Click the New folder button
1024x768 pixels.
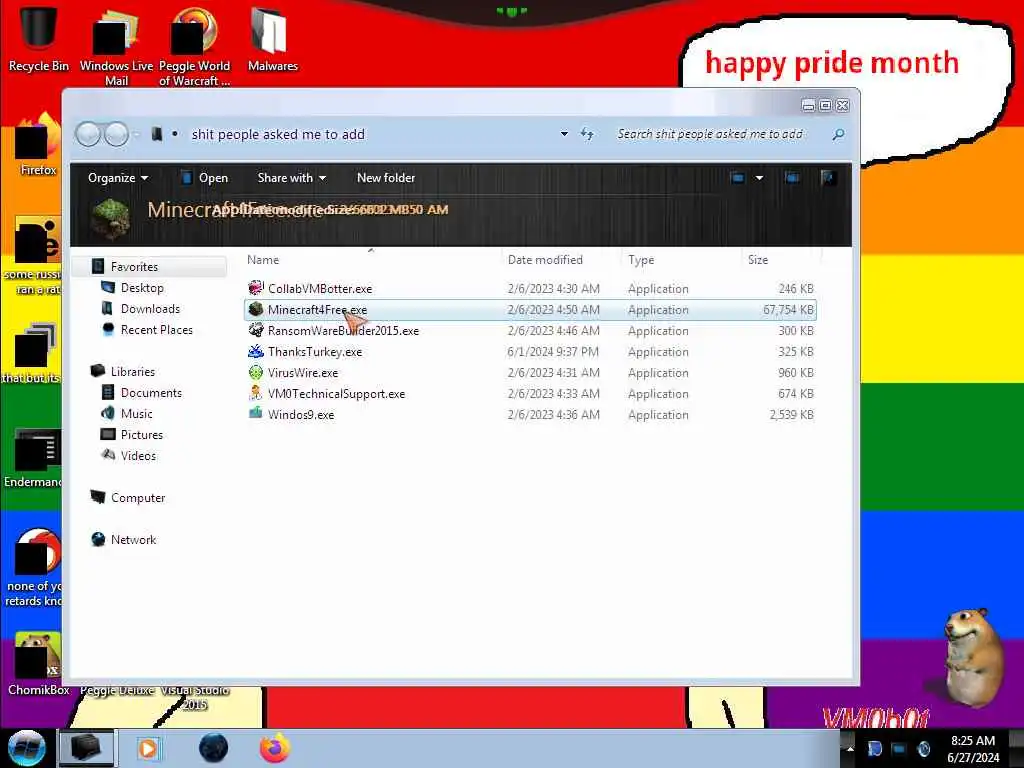(386, 178)
